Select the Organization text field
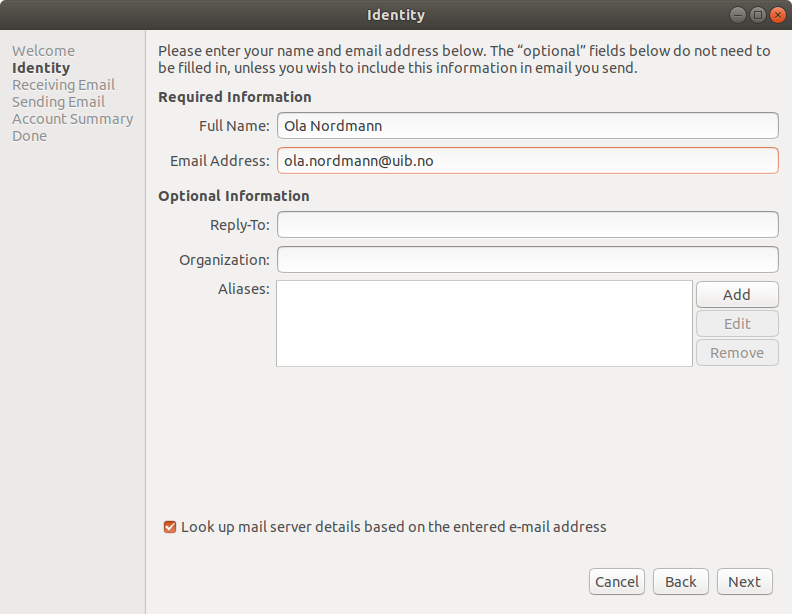The image size is (792, 614). pos(527,260)
